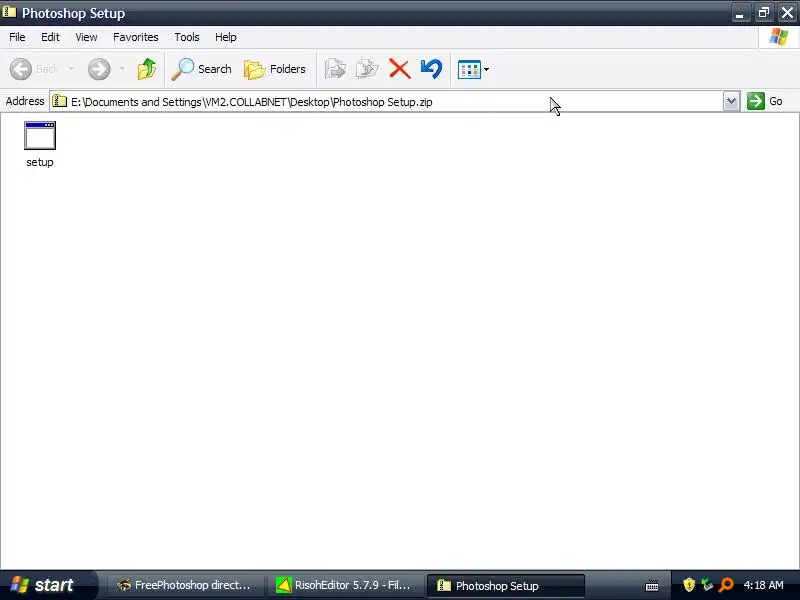Screen dimensions: 800x600
Task: Open the Help menu
Action: point(226,37)
